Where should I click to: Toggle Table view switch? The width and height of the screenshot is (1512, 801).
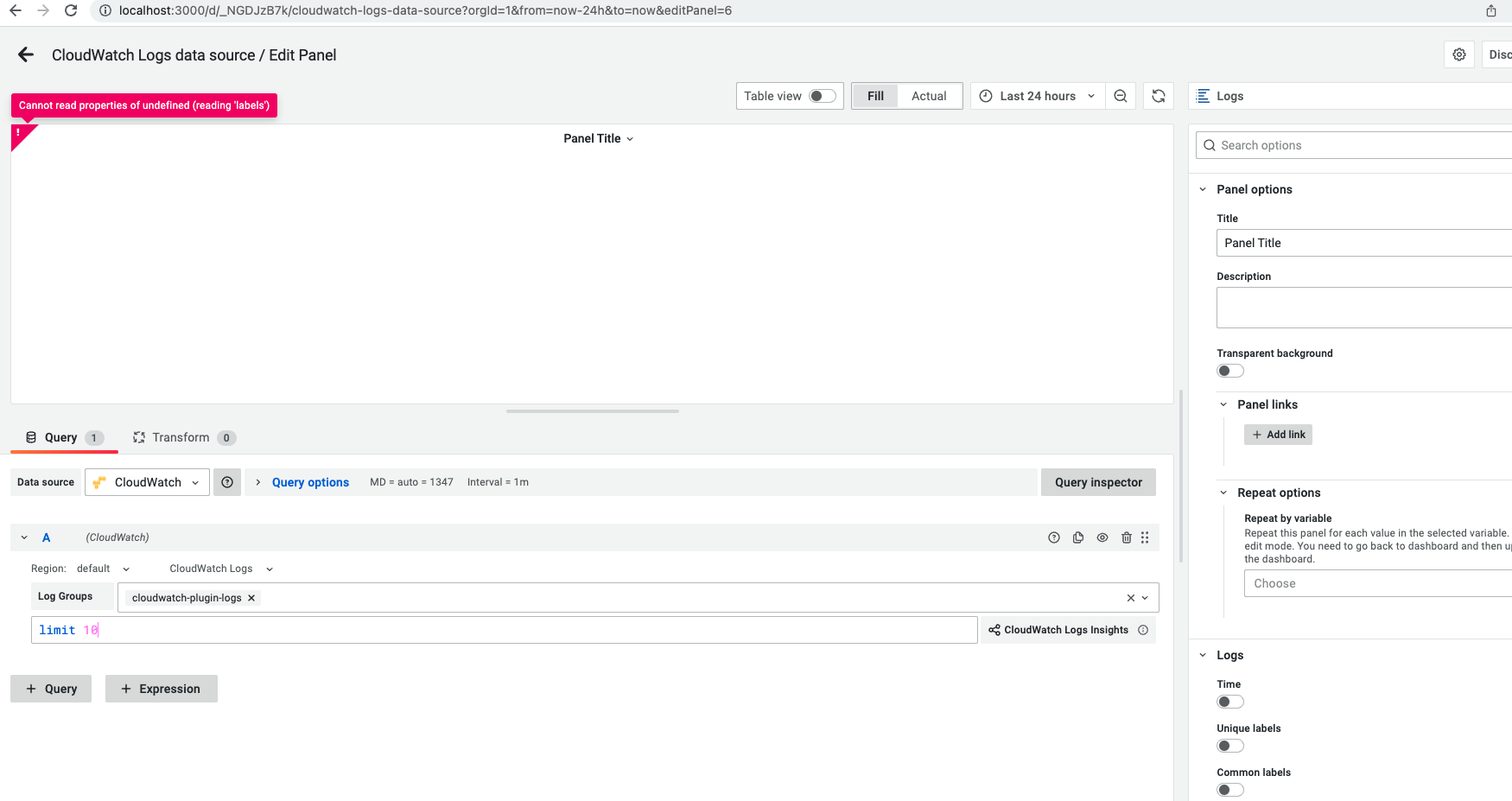tap(822, 96)
